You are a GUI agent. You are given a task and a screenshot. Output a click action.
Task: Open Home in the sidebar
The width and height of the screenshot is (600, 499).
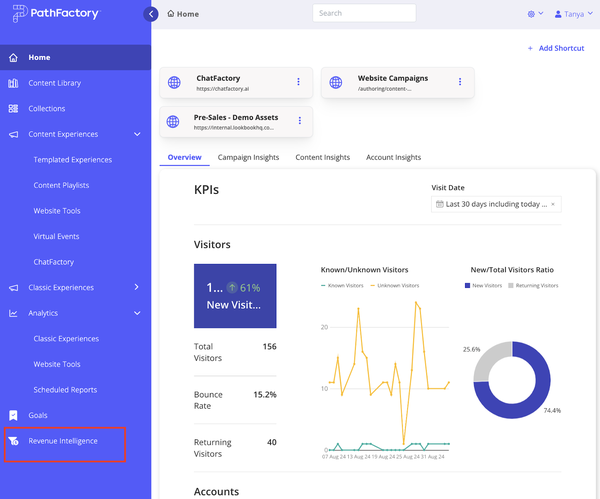75,57
